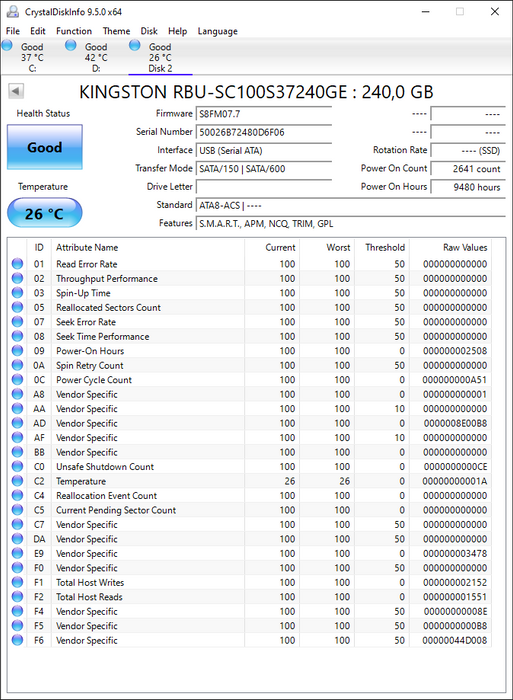513x700 pixels.
Task: Open the Theme menu
Action: pos(116,31)
